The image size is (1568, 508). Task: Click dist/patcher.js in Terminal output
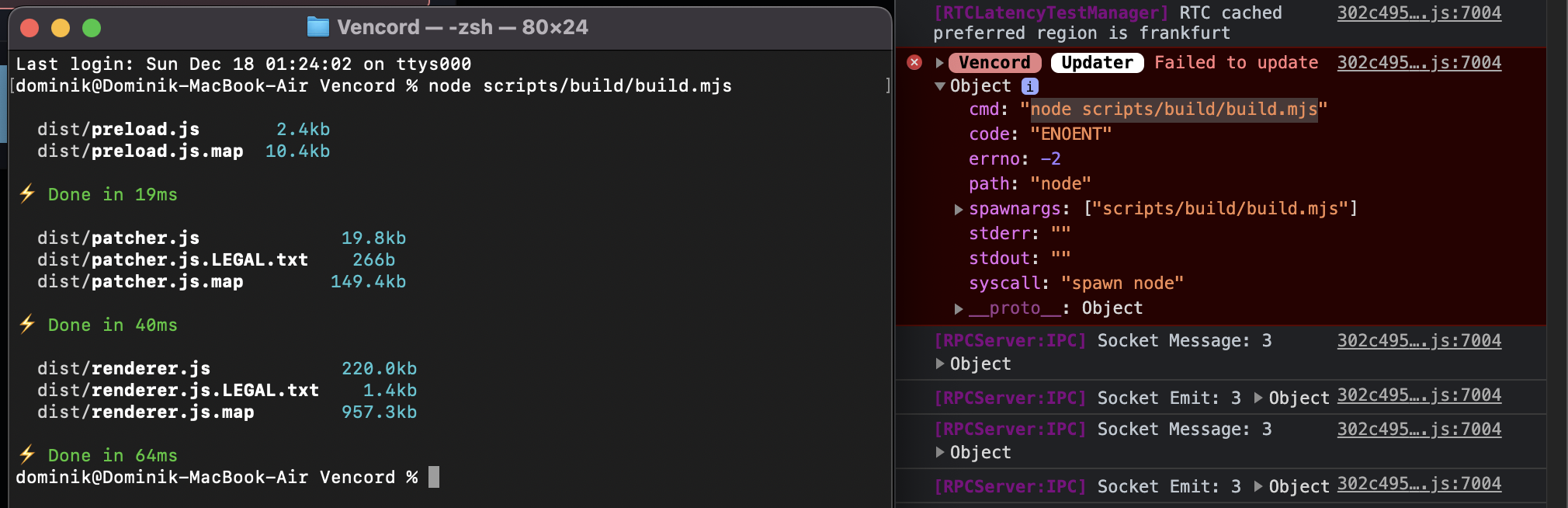tap(118, 238)
